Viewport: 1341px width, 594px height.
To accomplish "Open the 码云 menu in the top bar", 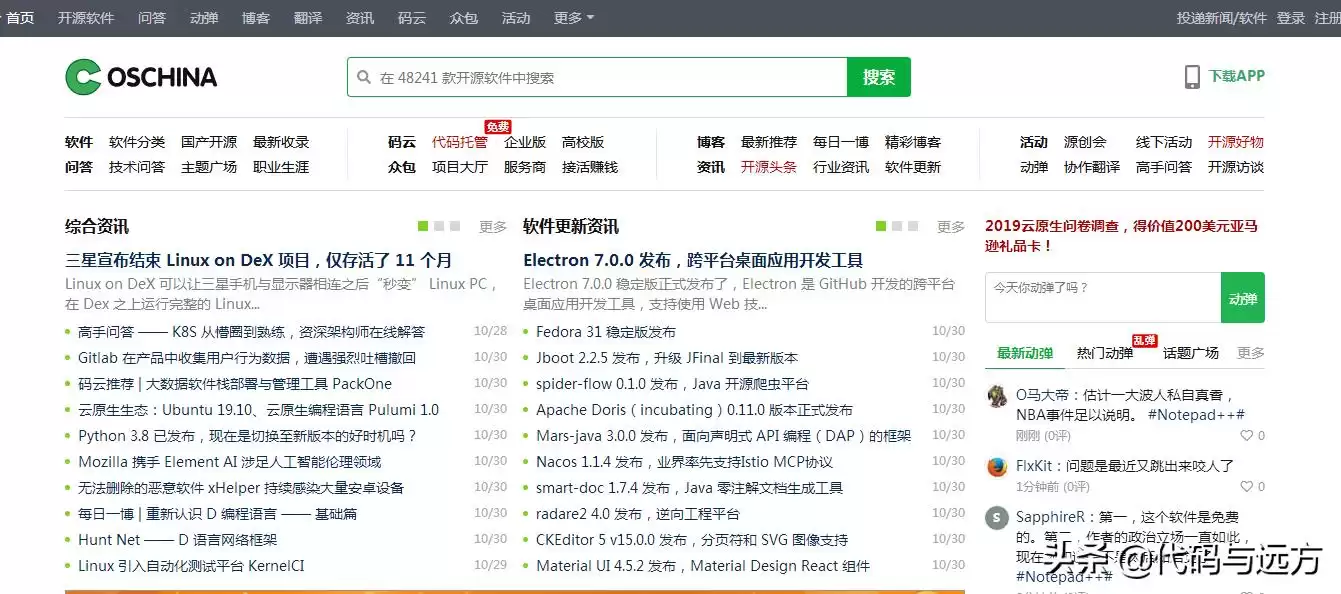I will point(411,17).
